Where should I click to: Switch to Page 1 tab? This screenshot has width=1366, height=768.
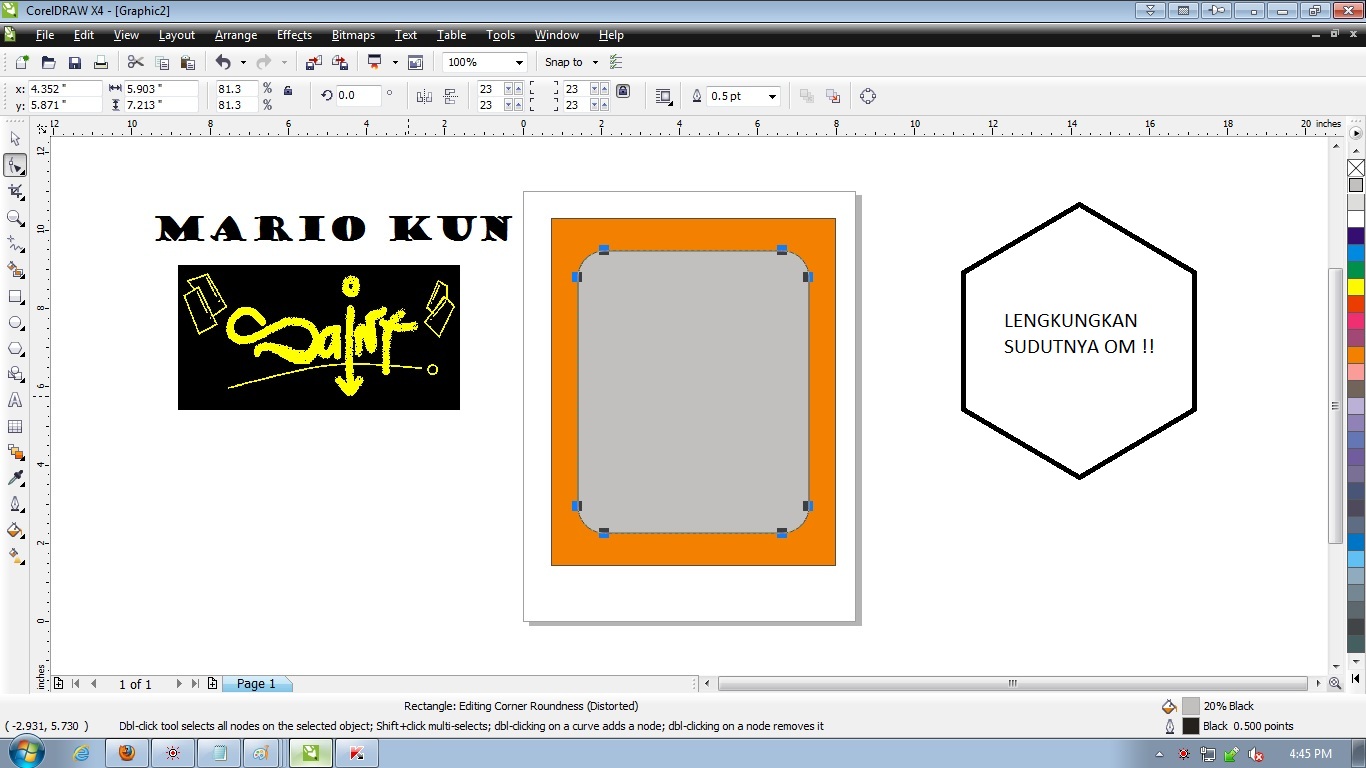pyautogui.click(x=257, y=683)
